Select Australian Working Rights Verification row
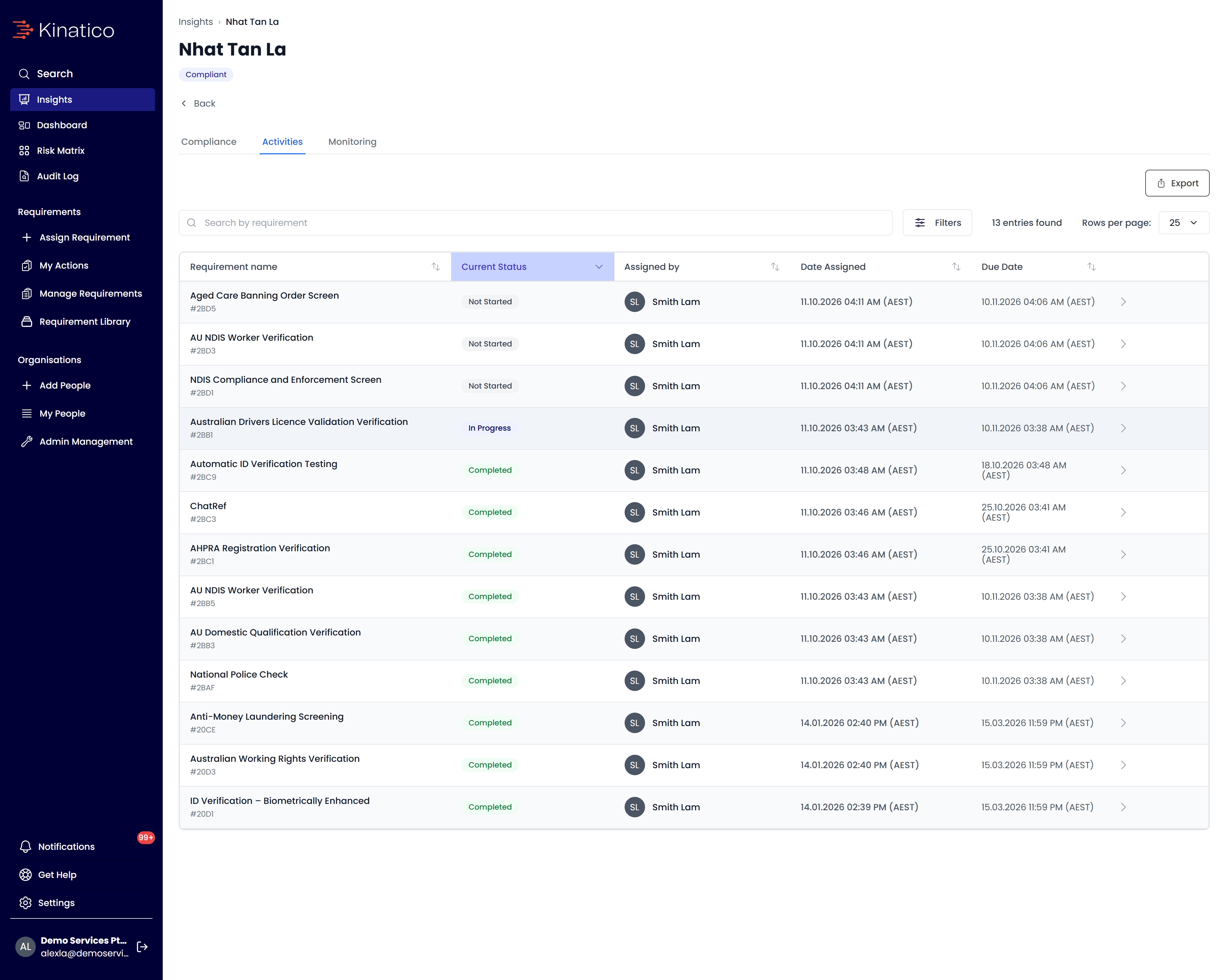Screen dimensions: 1225x980 694,765
